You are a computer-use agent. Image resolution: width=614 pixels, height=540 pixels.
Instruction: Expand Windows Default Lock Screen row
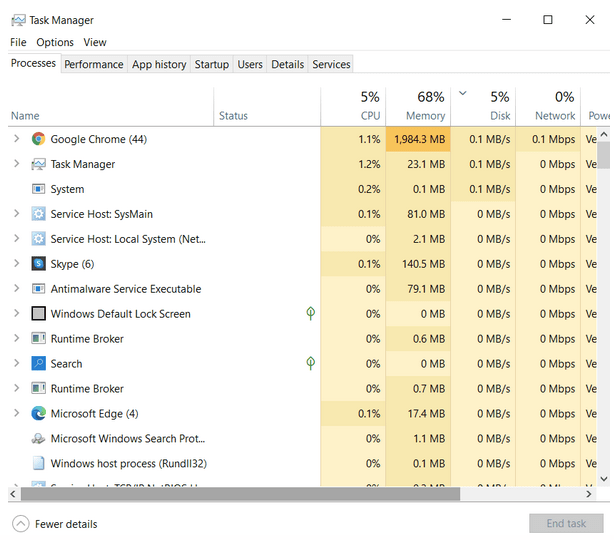pos(16,313)
